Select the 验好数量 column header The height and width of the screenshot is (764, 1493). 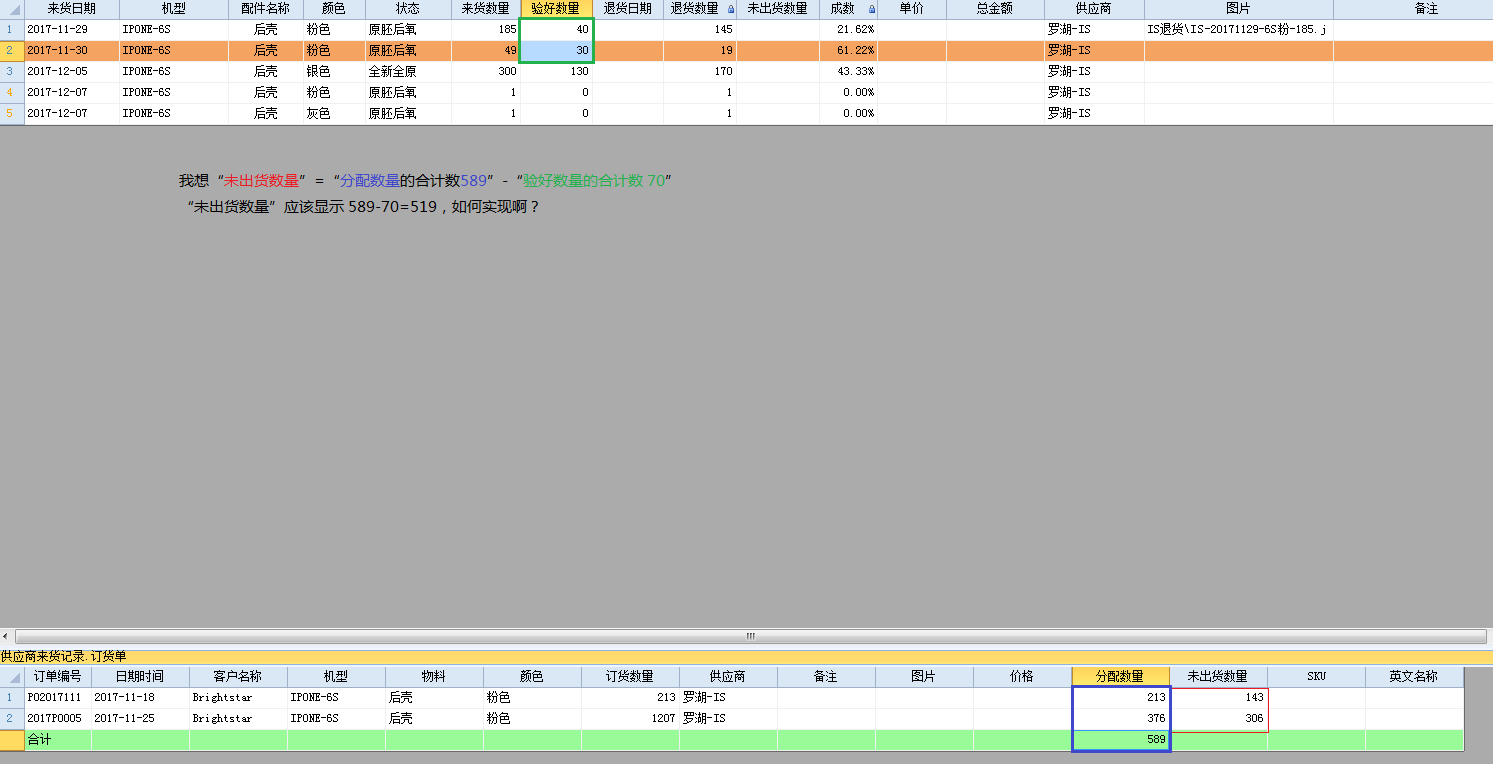coord(556,9)
